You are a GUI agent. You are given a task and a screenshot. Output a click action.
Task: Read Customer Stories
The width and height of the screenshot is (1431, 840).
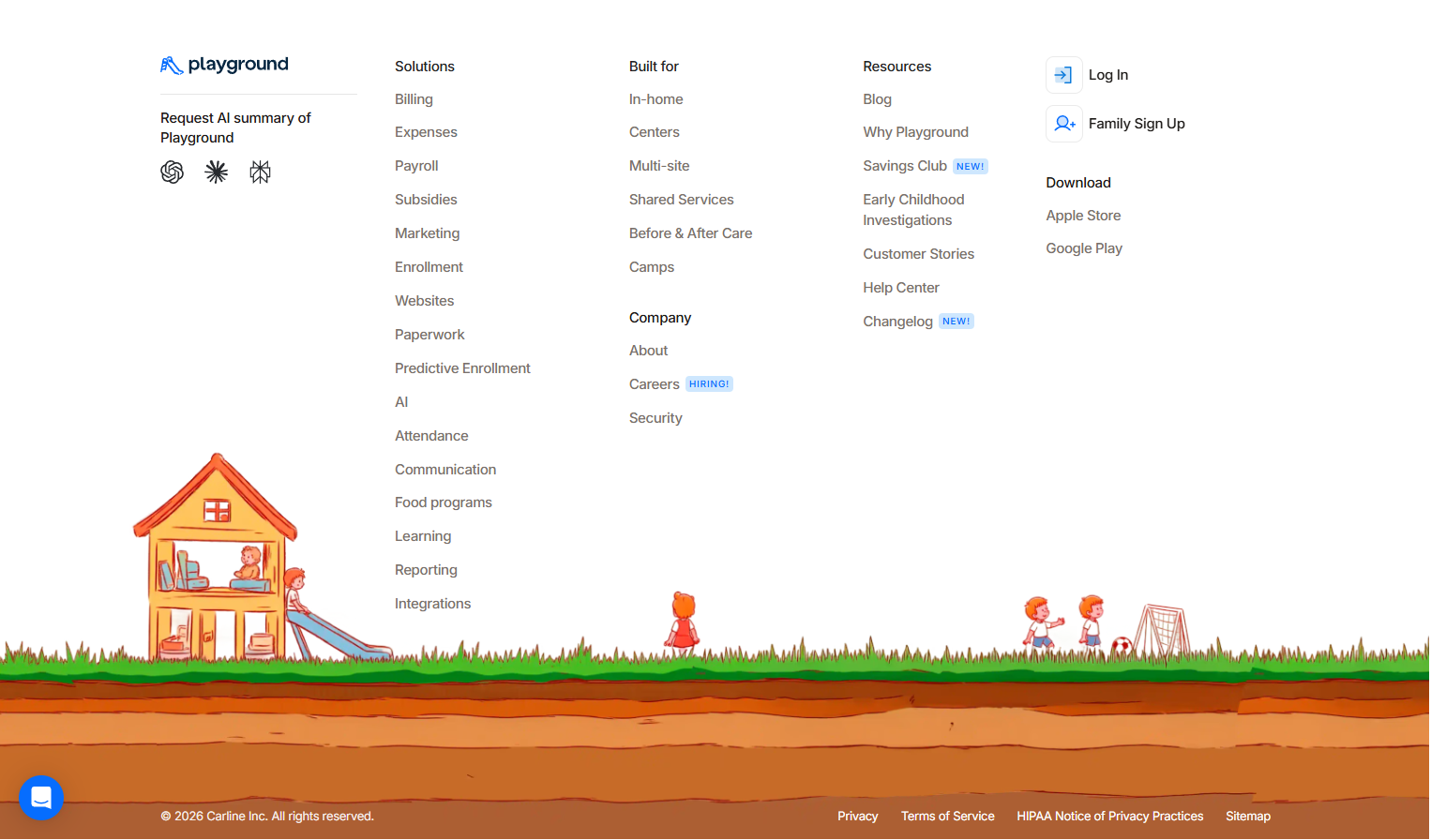click(918, 254)
